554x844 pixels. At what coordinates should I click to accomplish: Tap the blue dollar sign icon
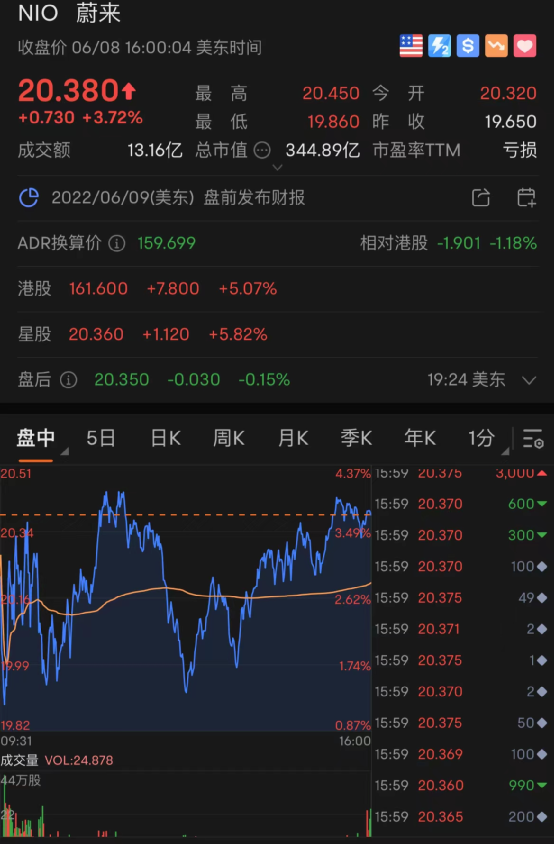click(468, 46)
